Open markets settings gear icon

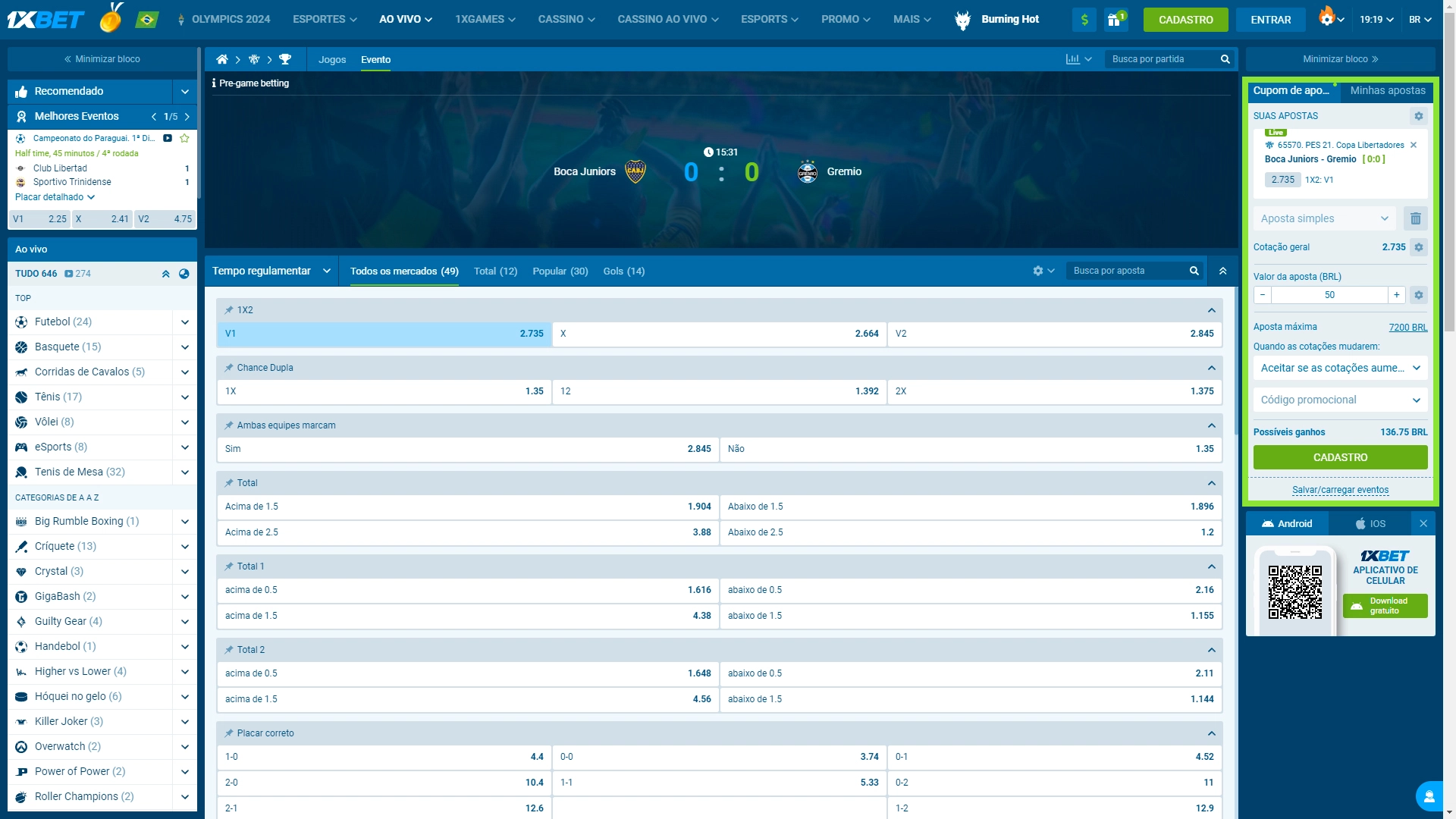(x=1038, y=271)
